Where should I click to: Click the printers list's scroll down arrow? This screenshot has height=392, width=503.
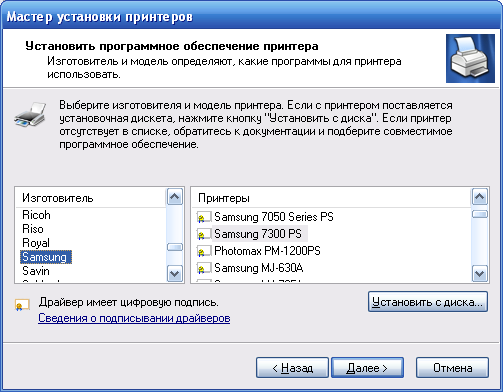coord(480,274)
